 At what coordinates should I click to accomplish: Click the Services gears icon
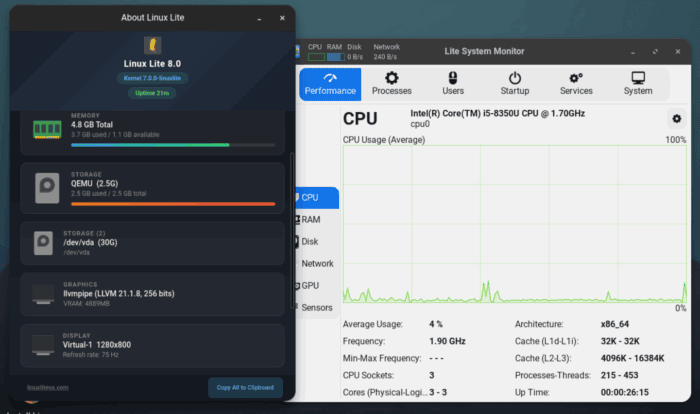pos(576,78)
